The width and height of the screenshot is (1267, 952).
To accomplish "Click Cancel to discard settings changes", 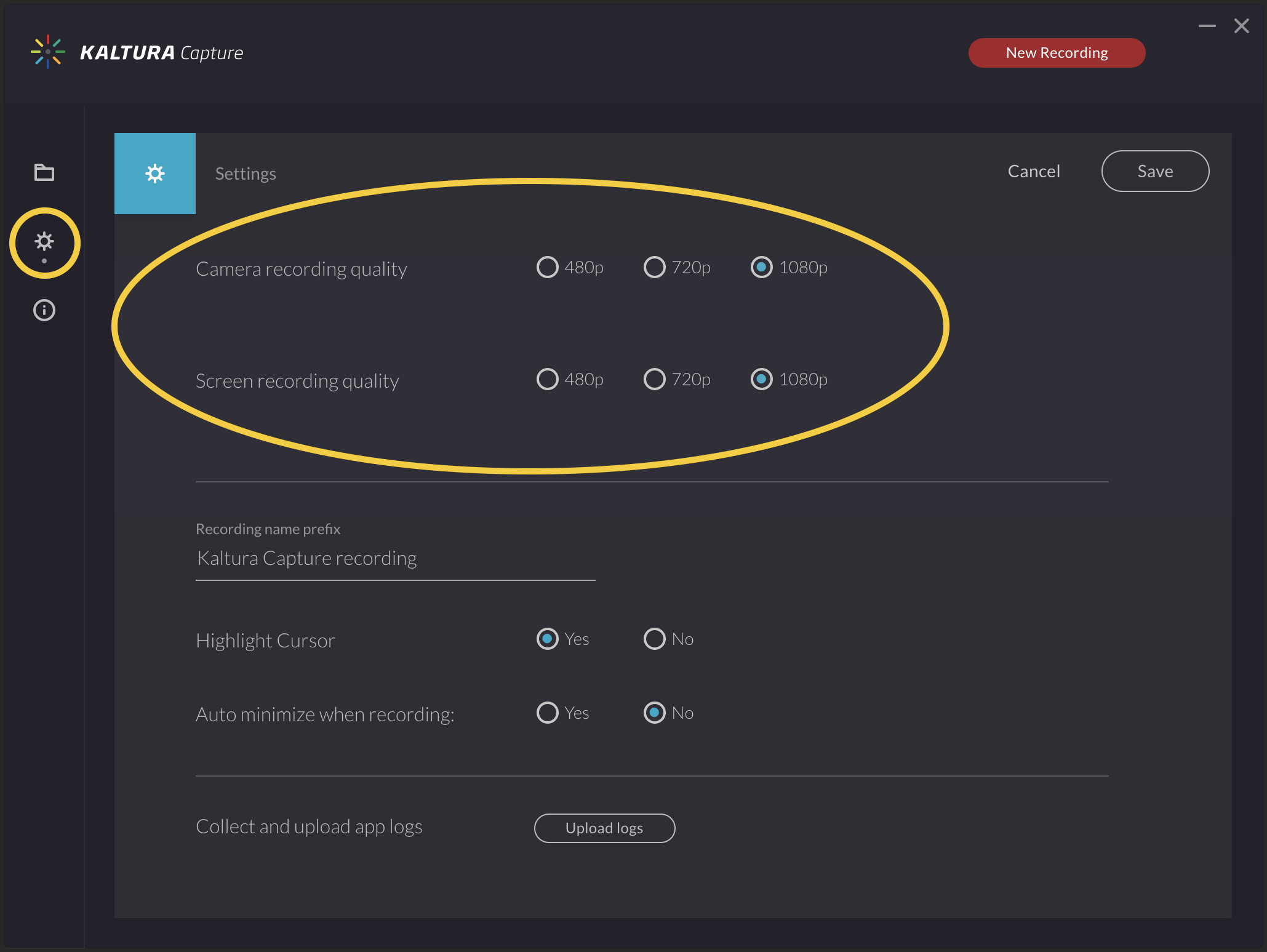I will click(1034, 170).
